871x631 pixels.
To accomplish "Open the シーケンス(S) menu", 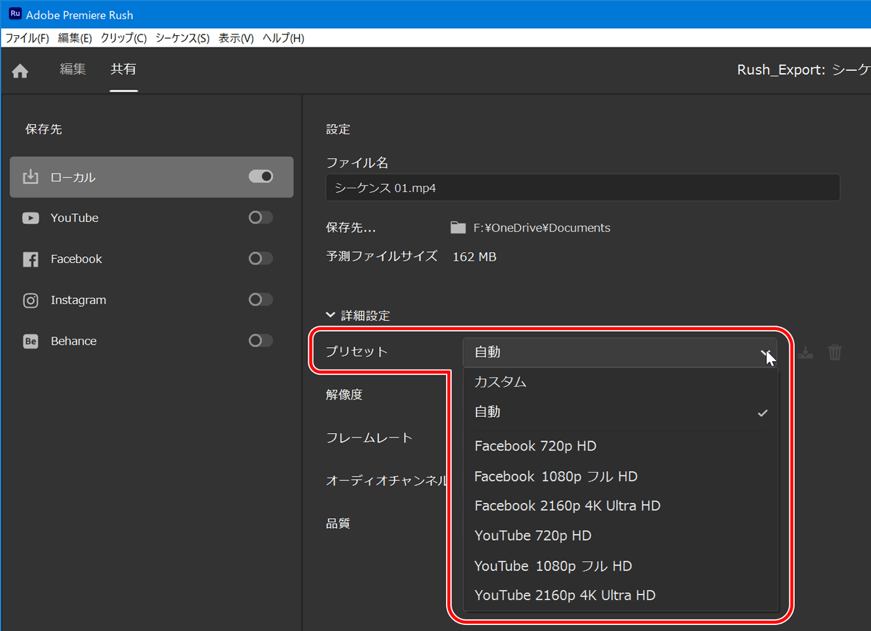I will tap(183, 38).
